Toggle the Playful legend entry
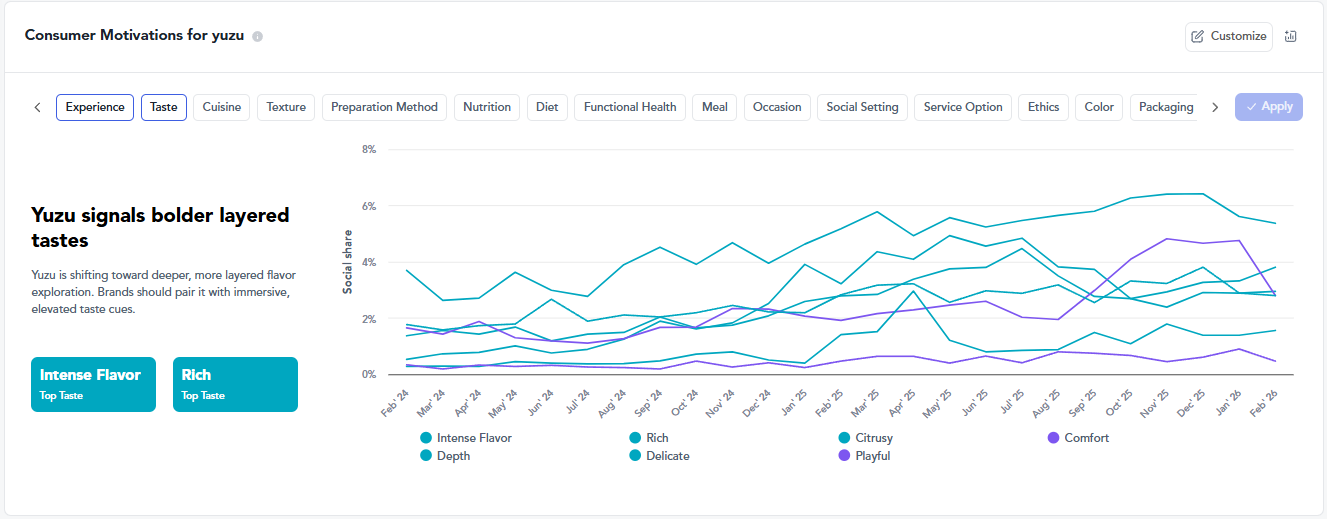The width and height of the screenshot is (1327, 519). click(846, 456)
